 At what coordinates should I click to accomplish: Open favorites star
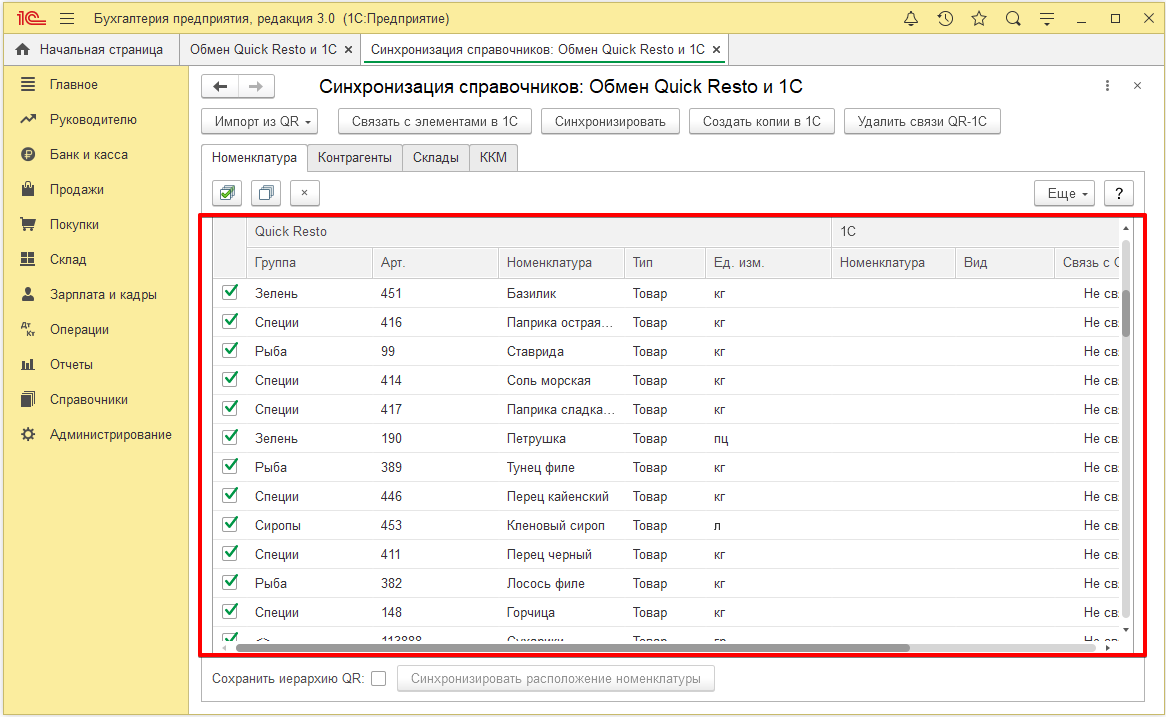(979, 19)
